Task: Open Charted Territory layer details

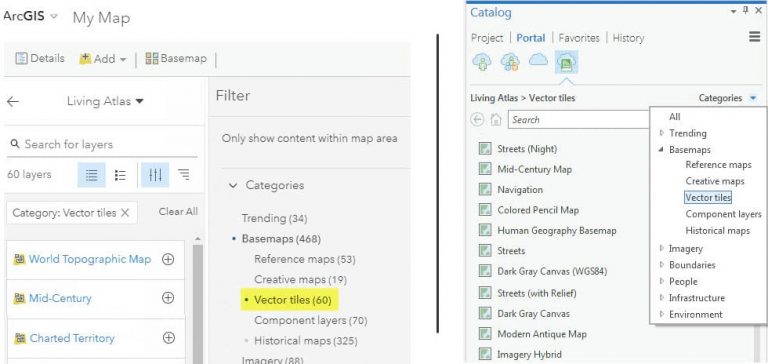Action: pyautogui.click(x=72, y=338)
